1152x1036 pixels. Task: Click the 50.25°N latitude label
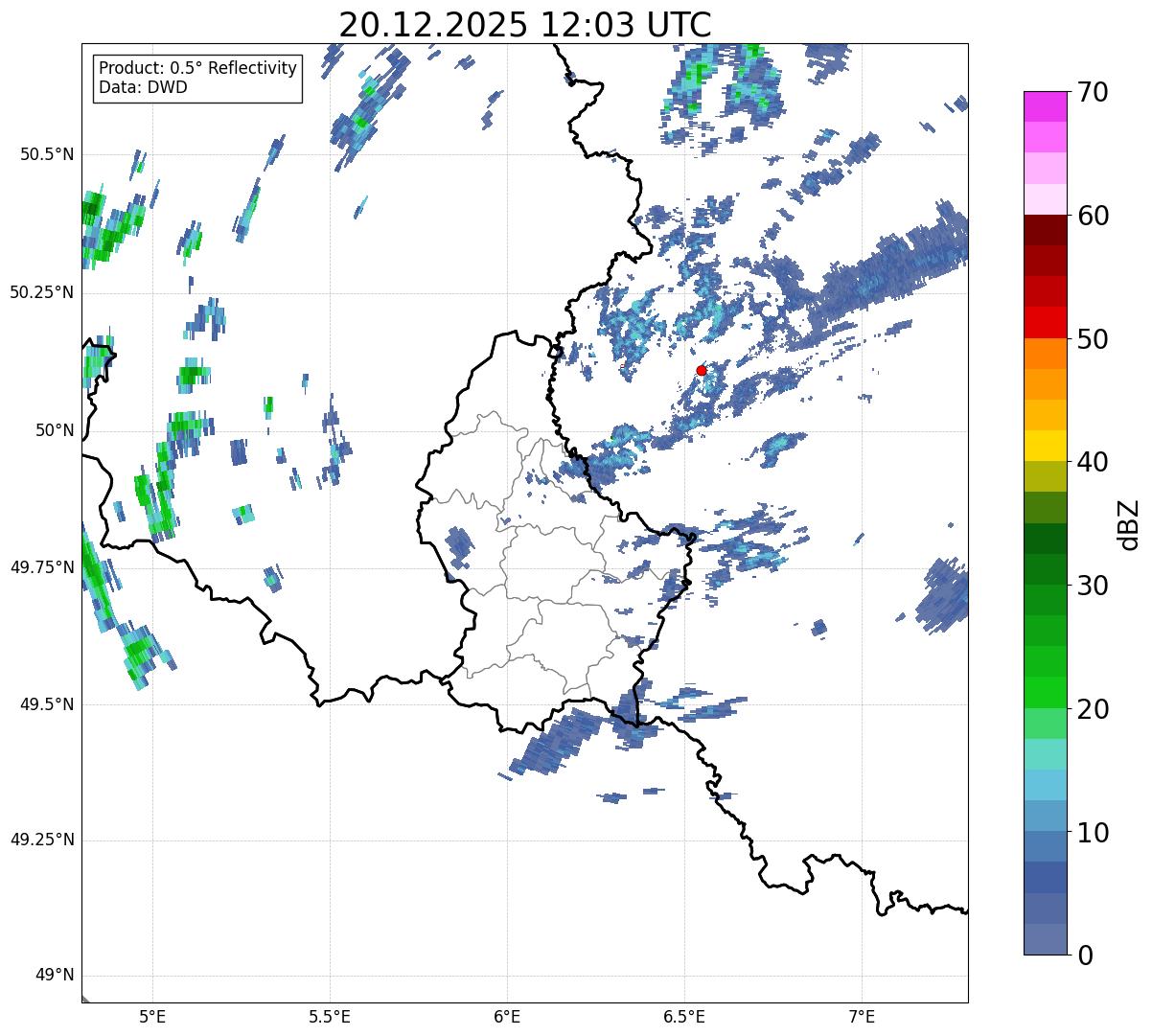42,292
